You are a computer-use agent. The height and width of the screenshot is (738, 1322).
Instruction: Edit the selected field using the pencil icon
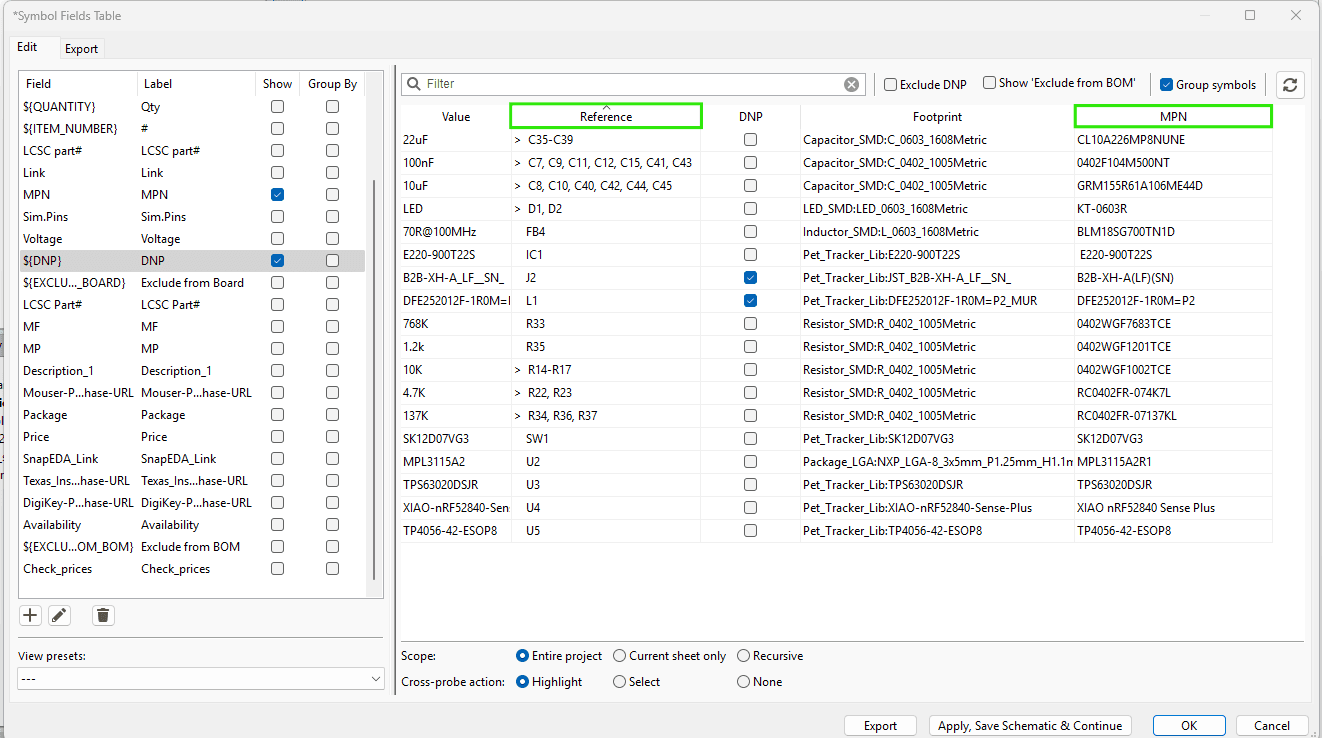[59, 615]
